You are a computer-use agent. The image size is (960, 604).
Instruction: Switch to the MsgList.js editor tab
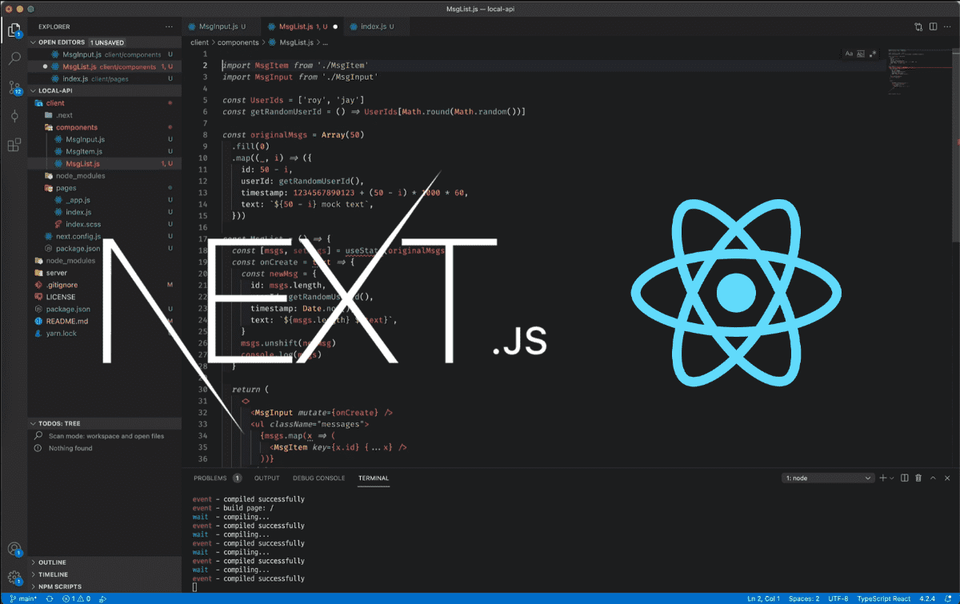tap(302, 26)
